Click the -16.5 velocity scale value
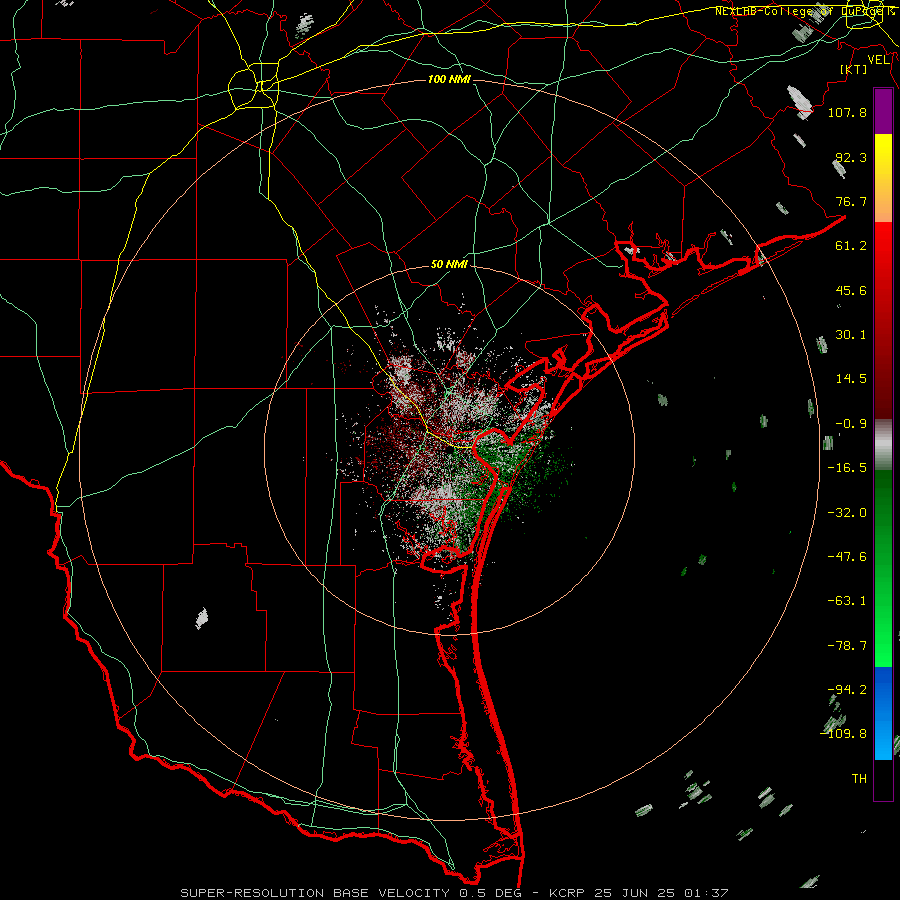 (x=847, y=468)
